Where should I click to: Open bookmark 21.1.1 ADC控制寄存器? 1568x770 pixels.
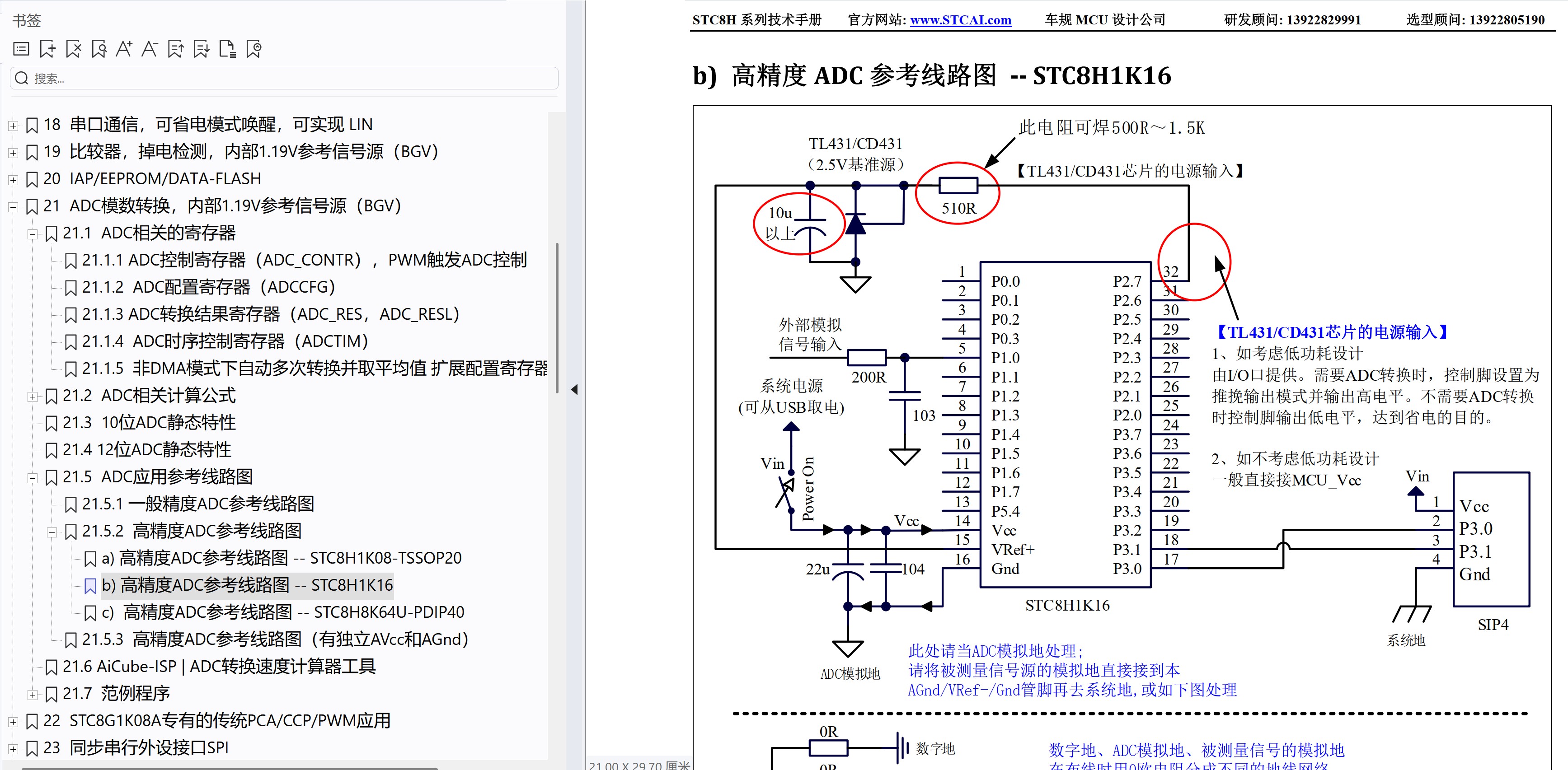point(305,260)
